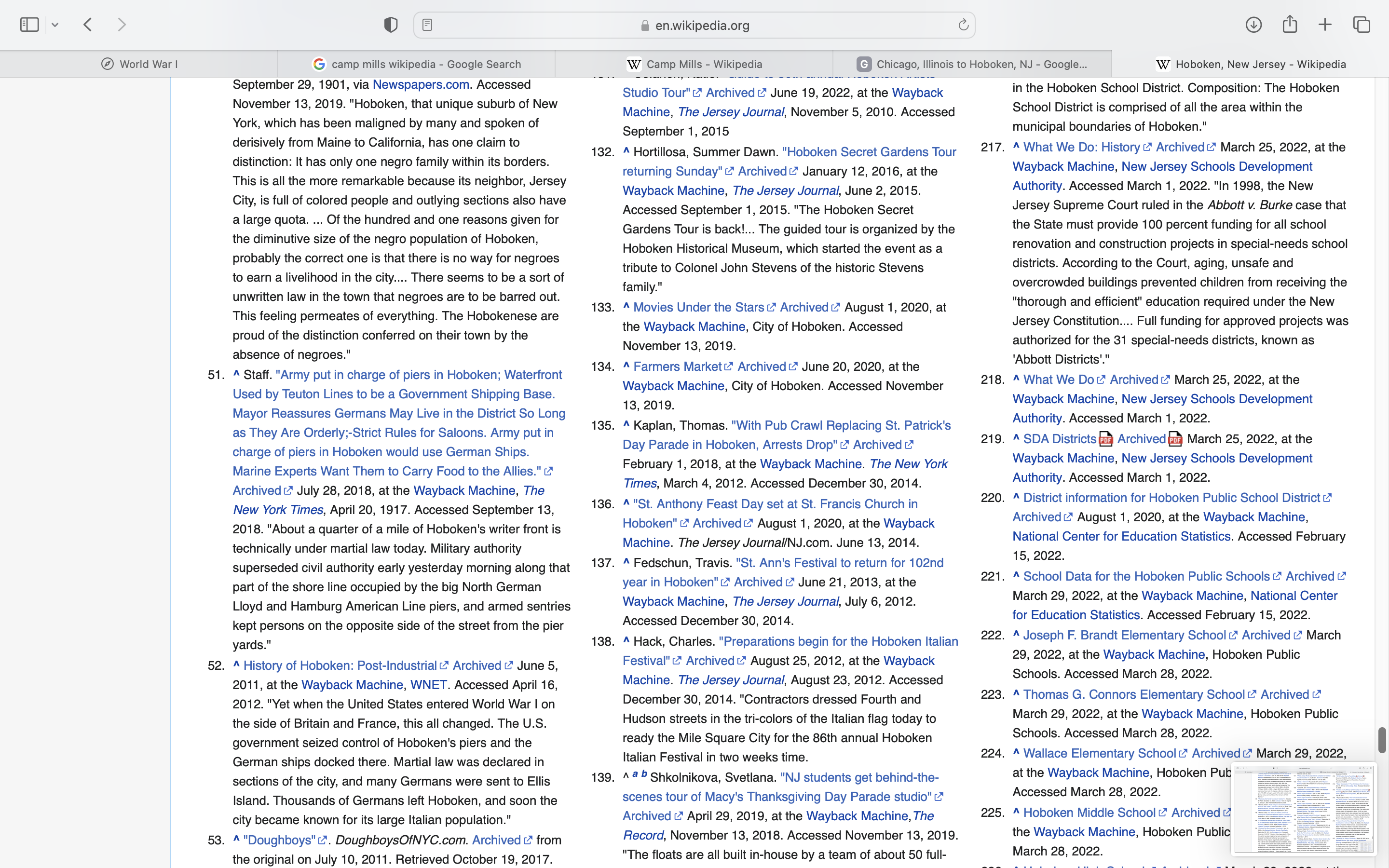
Task: Open the sidebar tab group dropdown chevron
Action: pos(55,25)
